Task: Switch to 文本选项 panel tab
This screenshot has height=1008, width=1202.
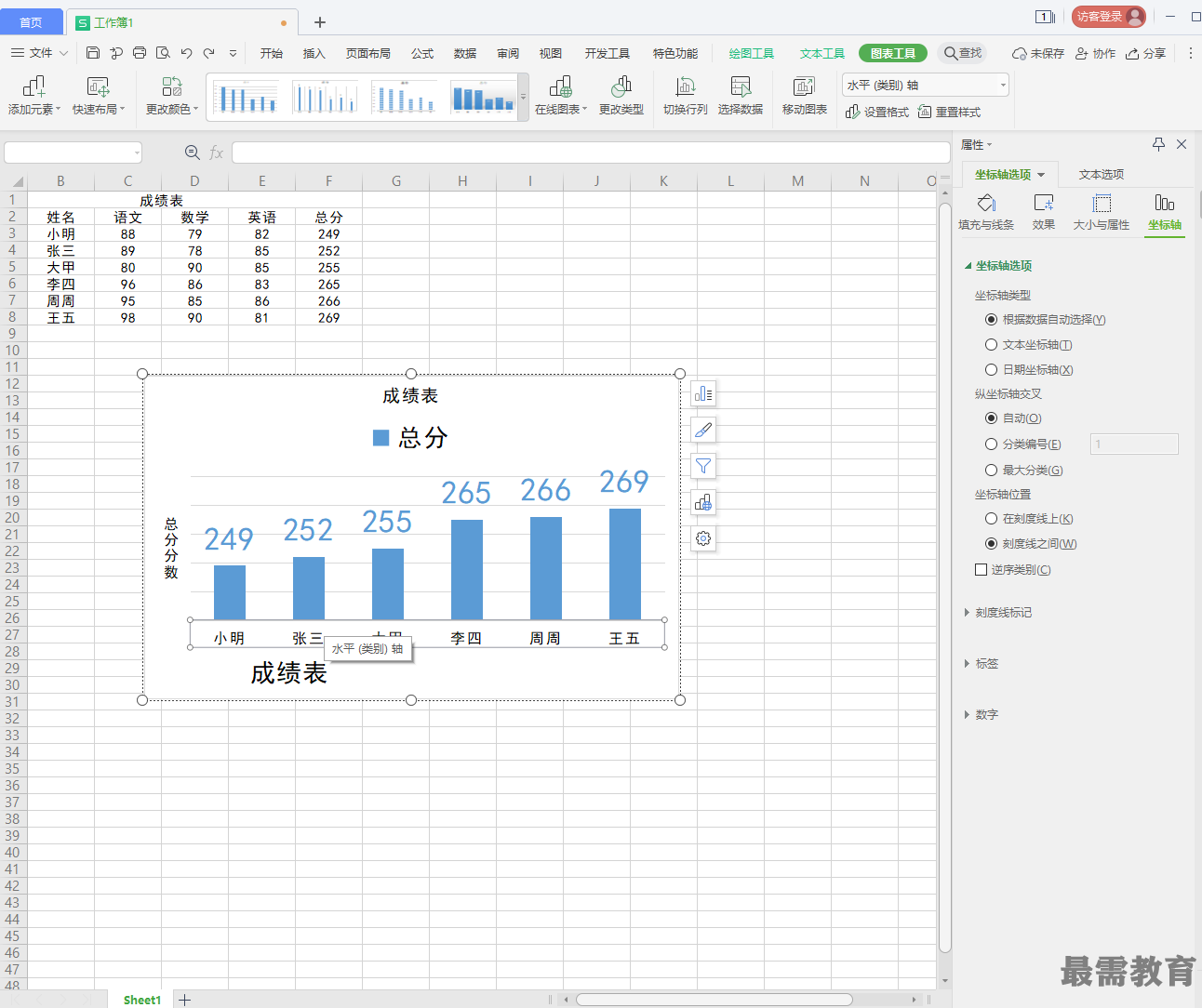Action: pyautogui.click(x=1102, y=175)
